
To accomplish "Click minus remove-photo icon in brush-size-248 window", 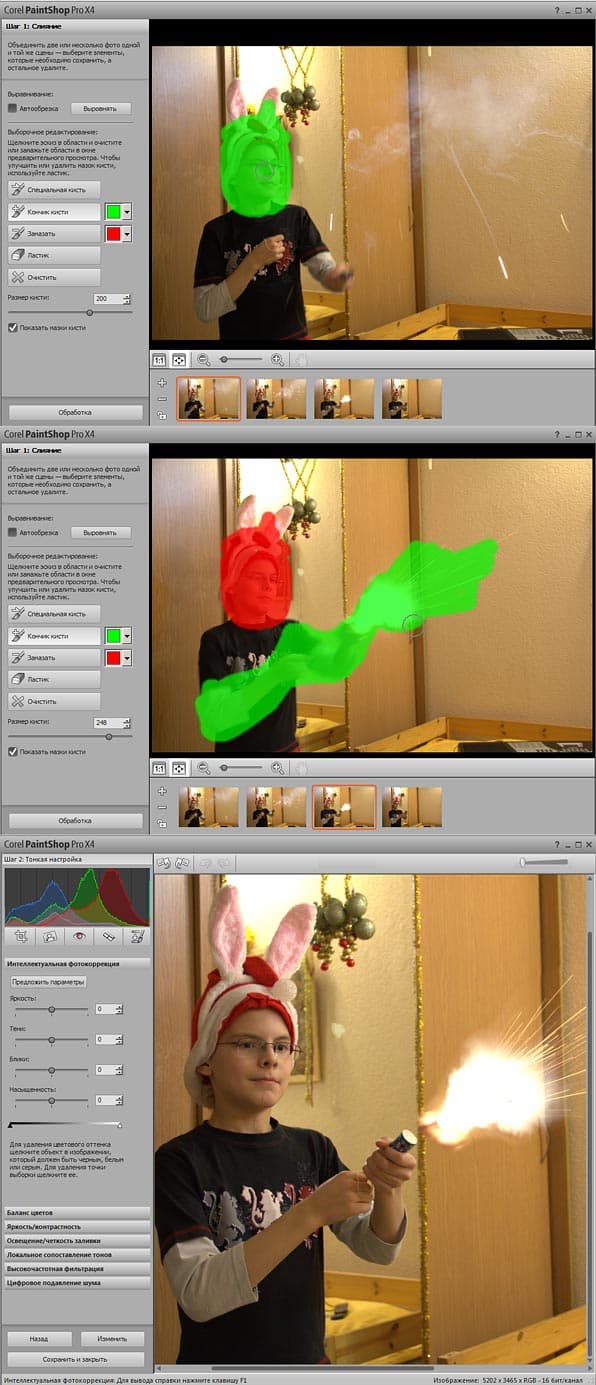I will 162,807.
